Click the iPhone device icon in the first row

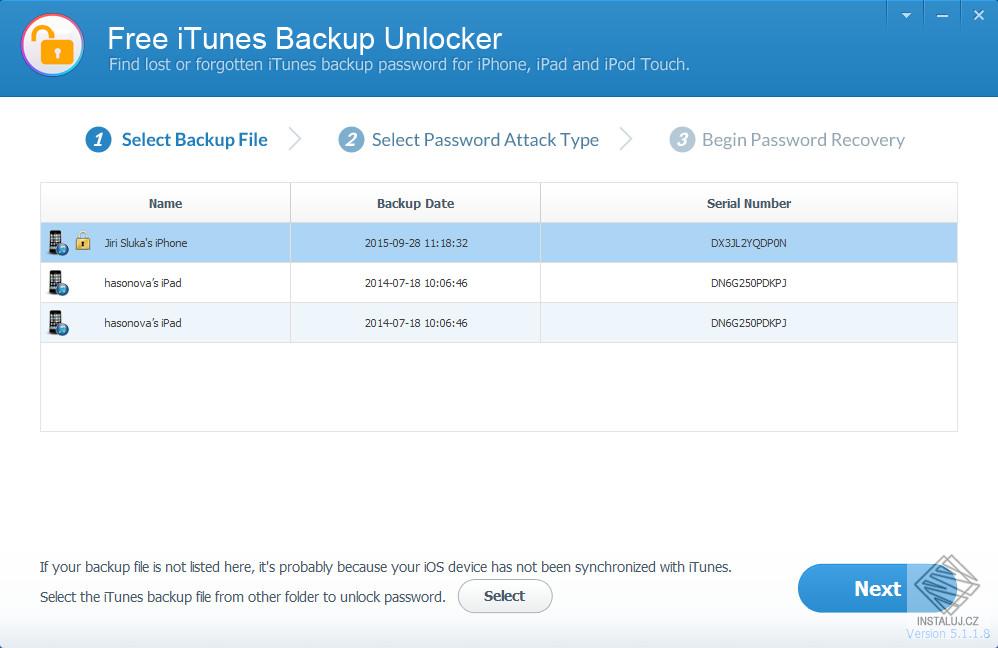tap(57, 241)
